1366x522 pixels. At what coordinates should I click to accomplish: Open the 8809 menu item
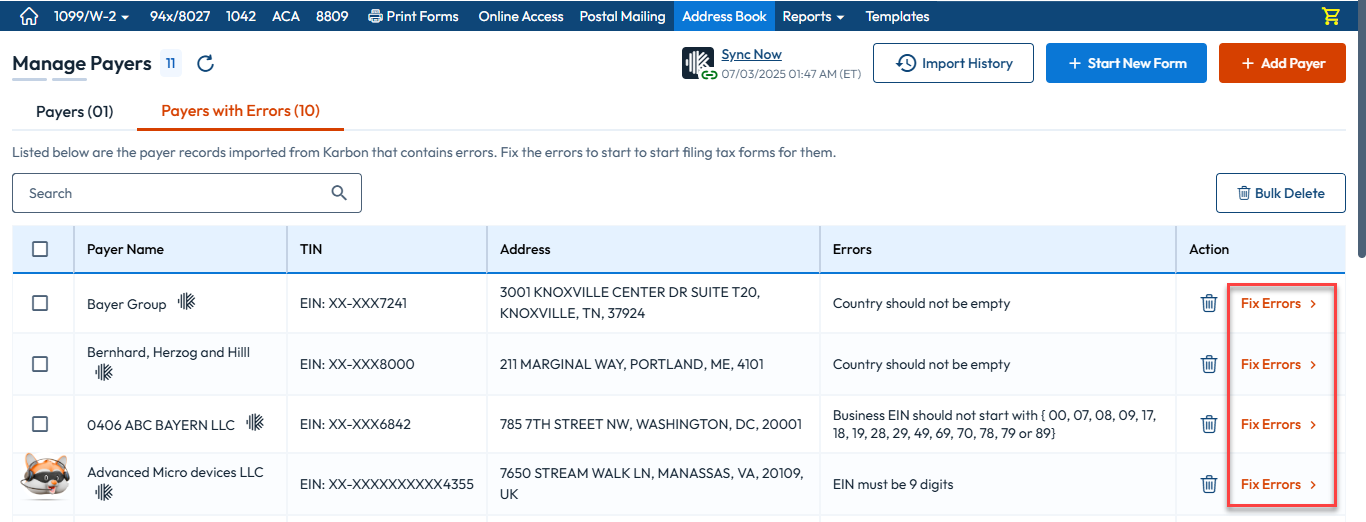(332, 16)
